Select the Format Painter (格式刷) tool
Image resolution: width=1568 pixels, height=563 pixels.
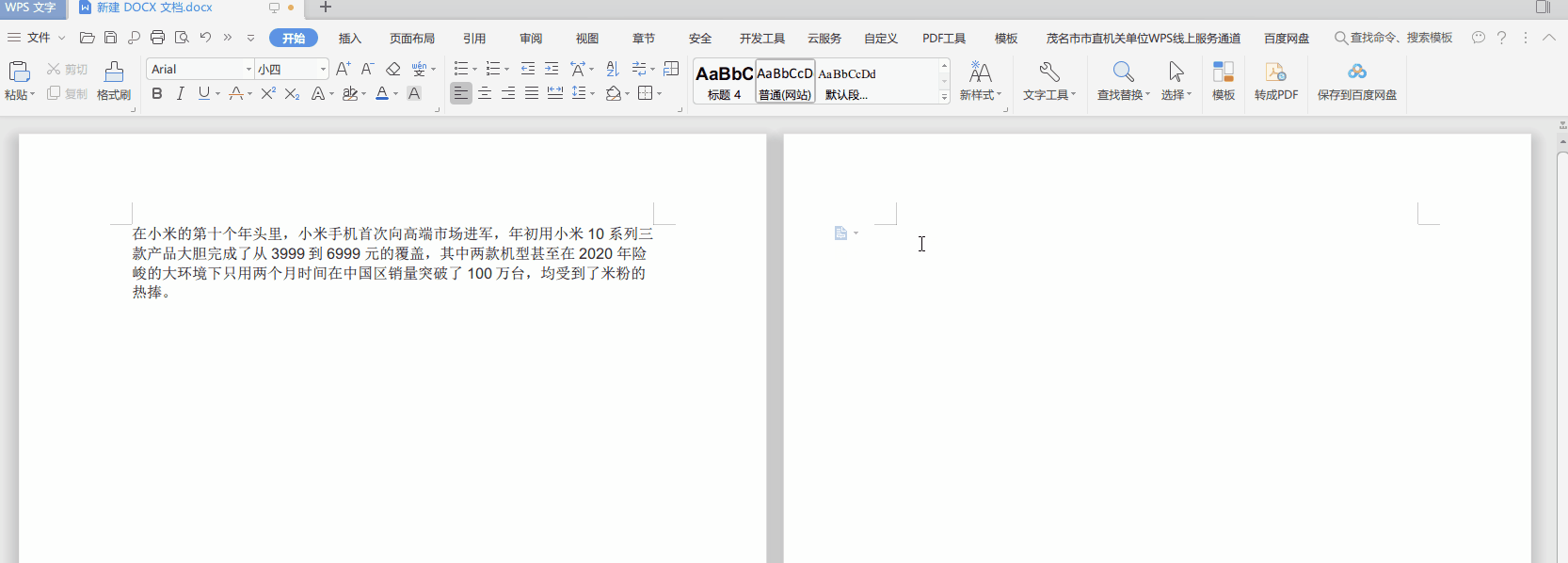[114, 81]
